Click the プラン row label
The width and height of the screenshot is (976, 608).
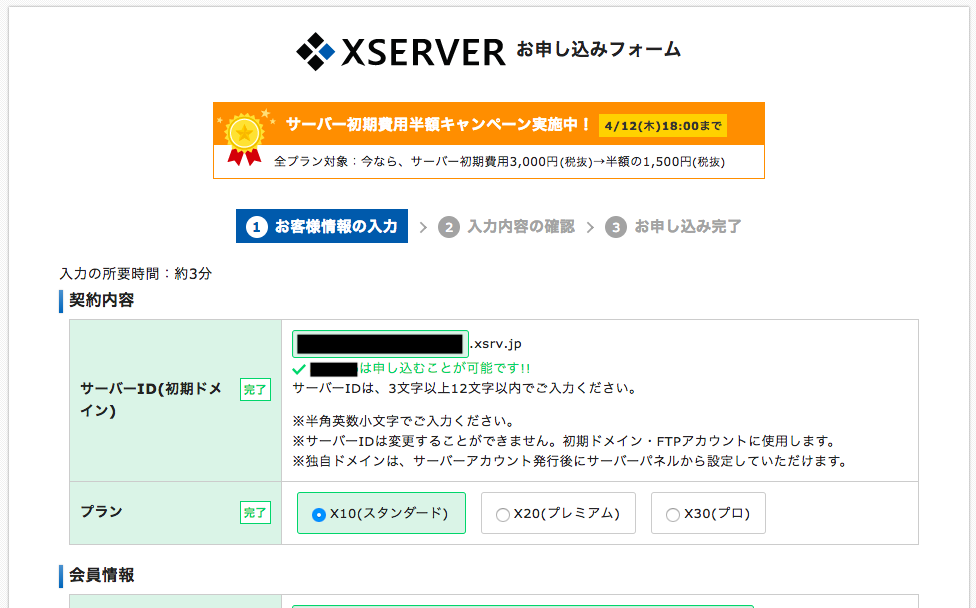101,512
